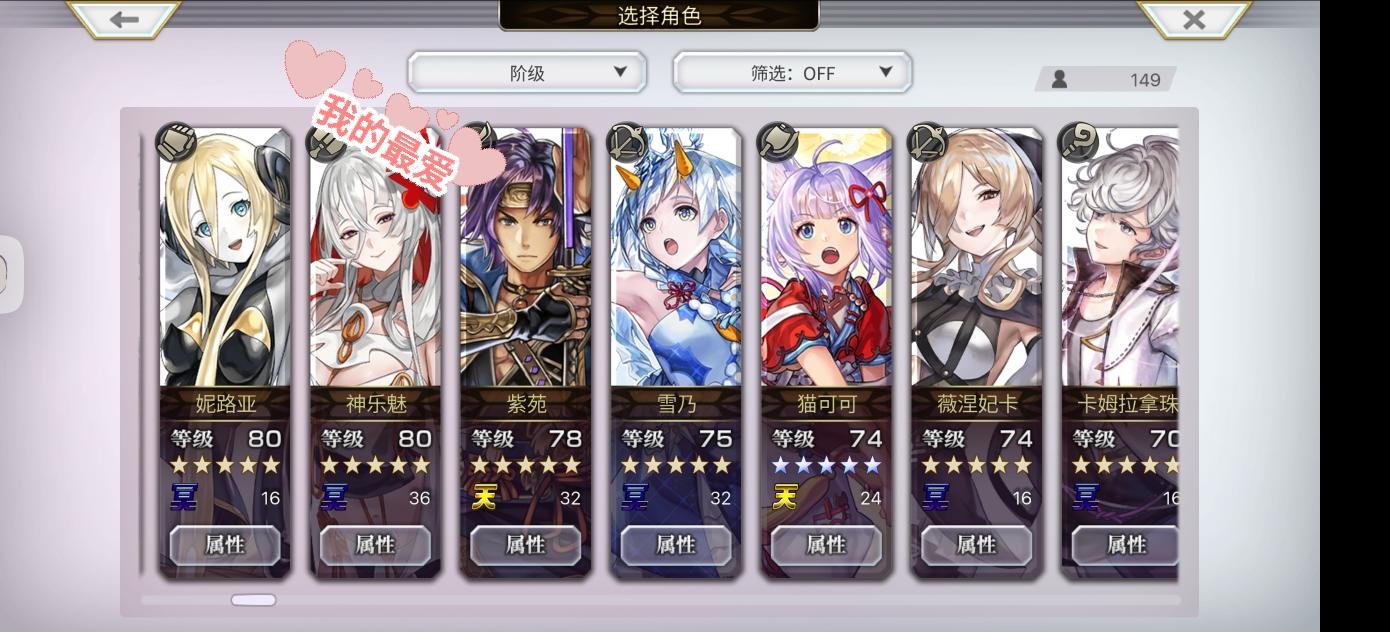Click the class icon on 薇涅妃卡 card
Screen dimensions: 1390x632
(927, 143)
